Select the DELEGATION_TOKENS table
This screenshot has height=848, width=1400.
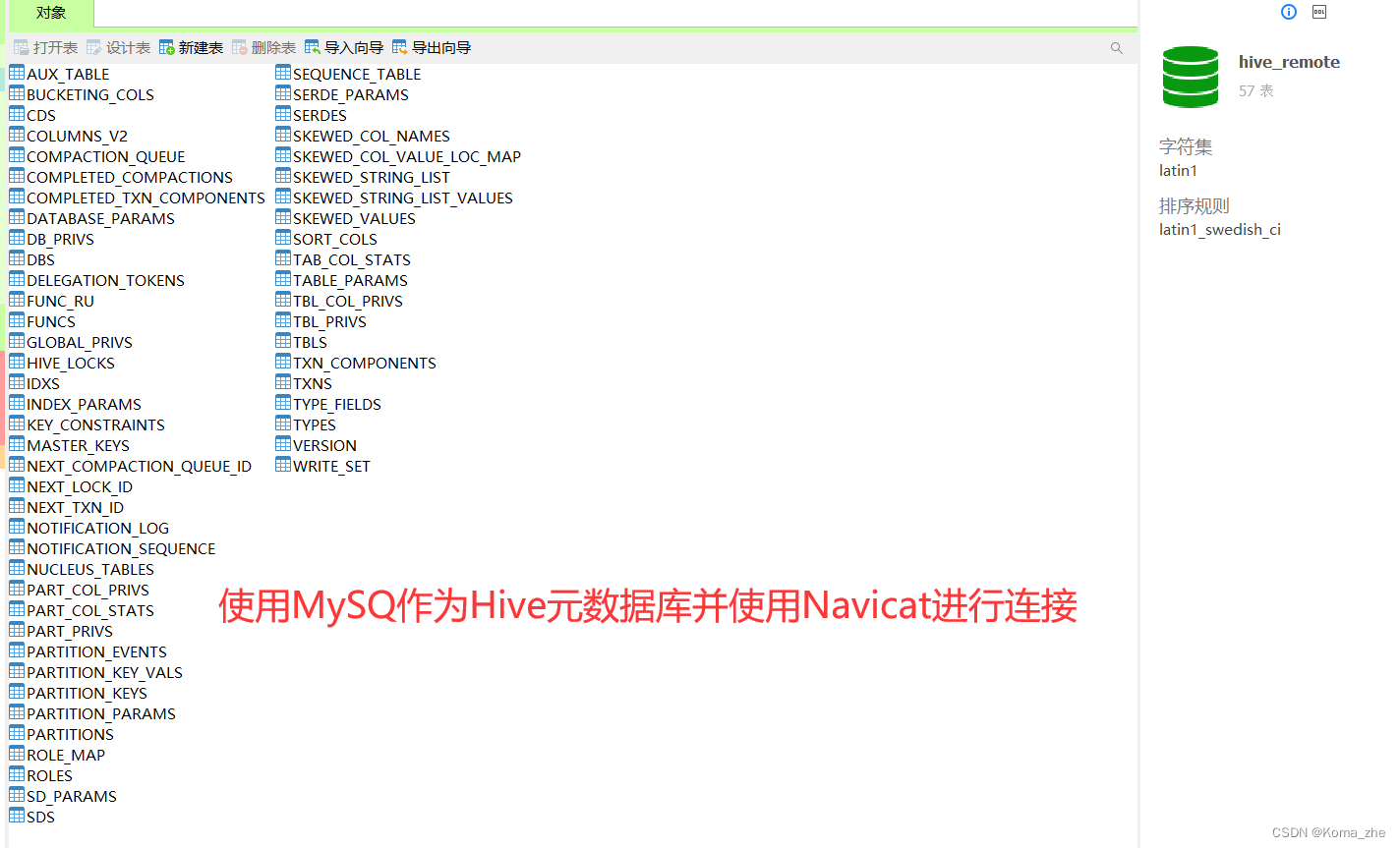(x=105, y=280)
